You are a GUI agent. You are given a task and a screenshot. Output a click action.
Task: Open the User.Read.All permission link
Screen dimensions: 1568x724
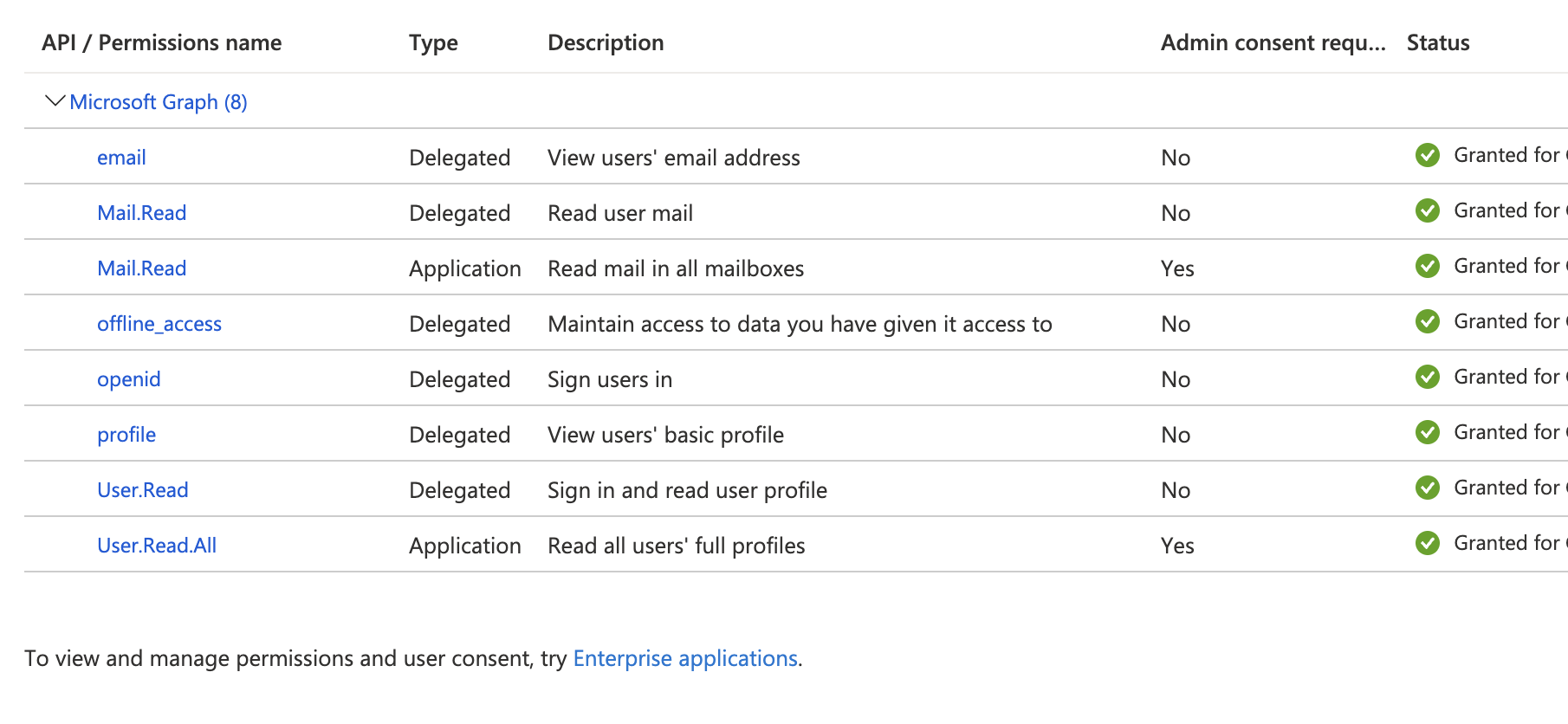[x=157, y=546]
